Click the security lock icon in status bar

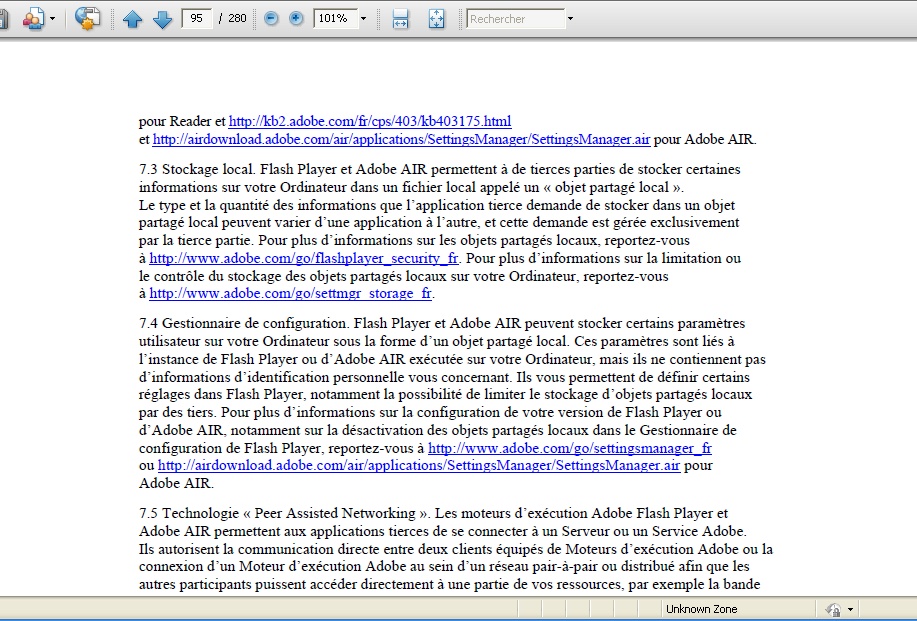[833, 609]
